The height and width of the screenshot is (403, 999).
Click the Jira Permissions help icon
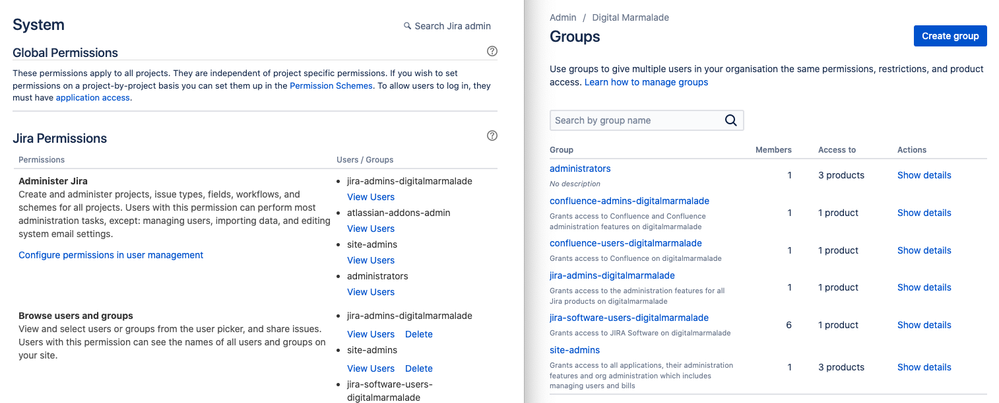(492, 136)
